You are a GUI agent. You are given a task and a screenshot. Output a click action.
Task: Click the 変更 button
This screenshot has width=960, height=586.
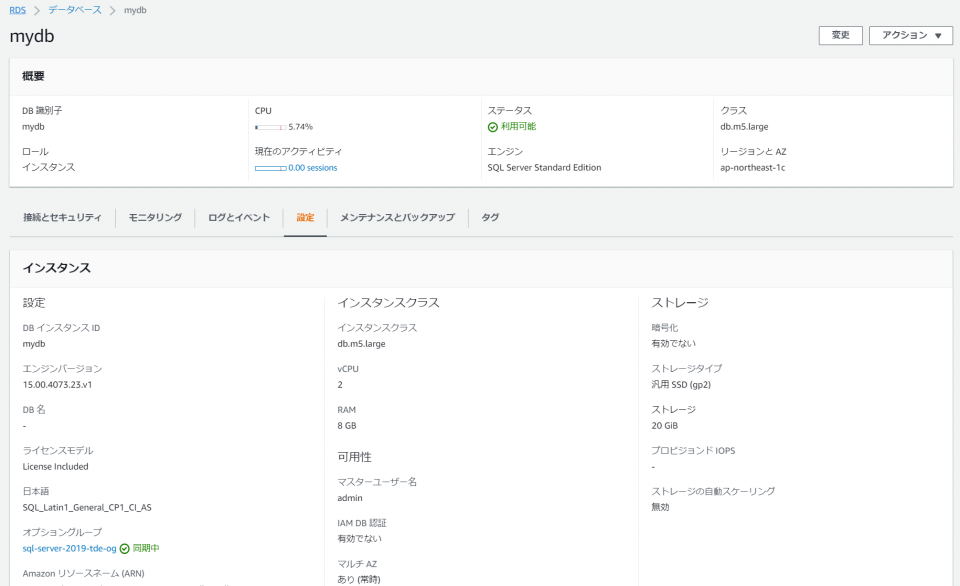click(840, 34)
